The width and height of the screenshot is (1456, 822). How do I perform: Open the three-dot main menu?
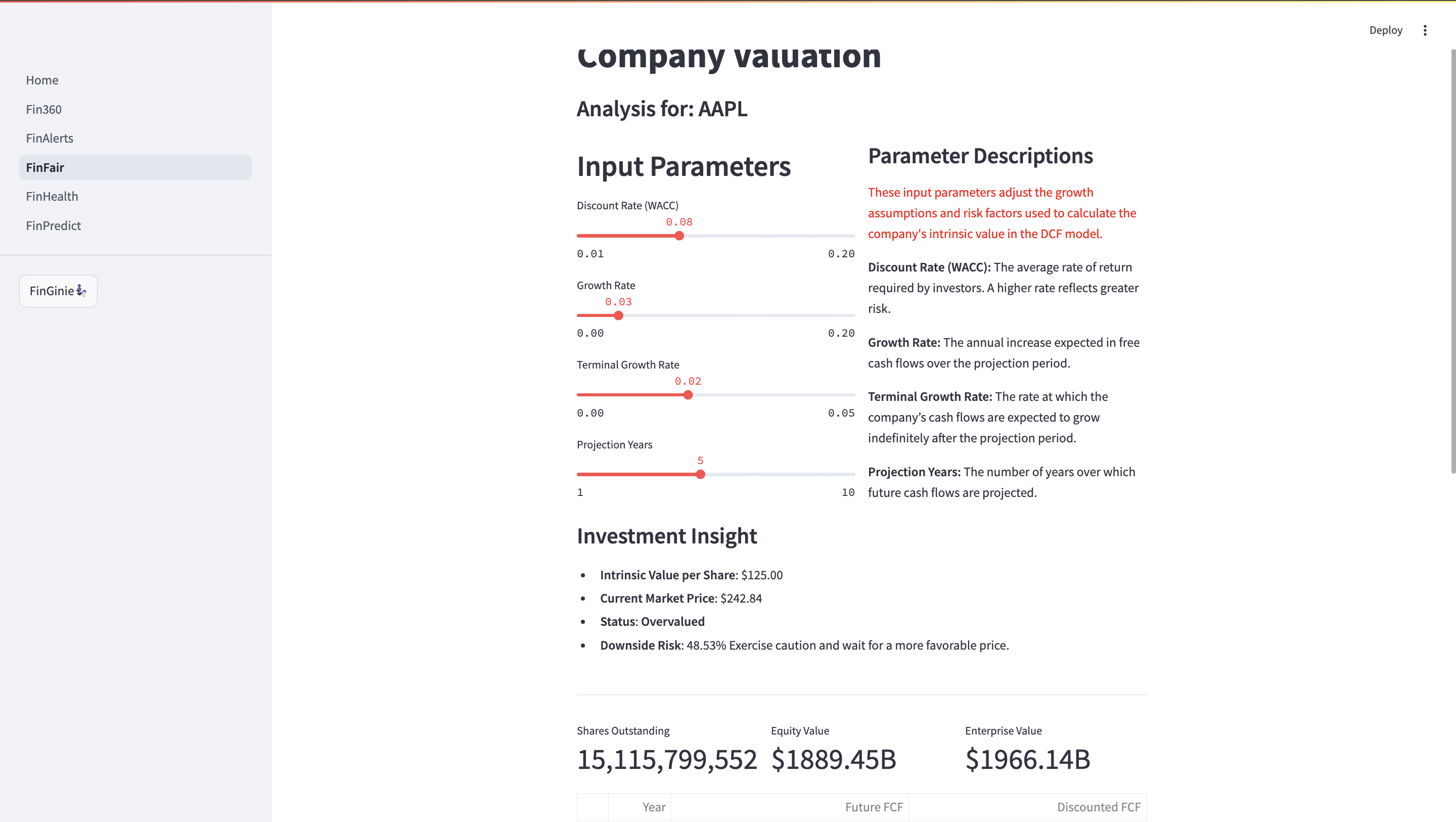tap(1424, 30)
